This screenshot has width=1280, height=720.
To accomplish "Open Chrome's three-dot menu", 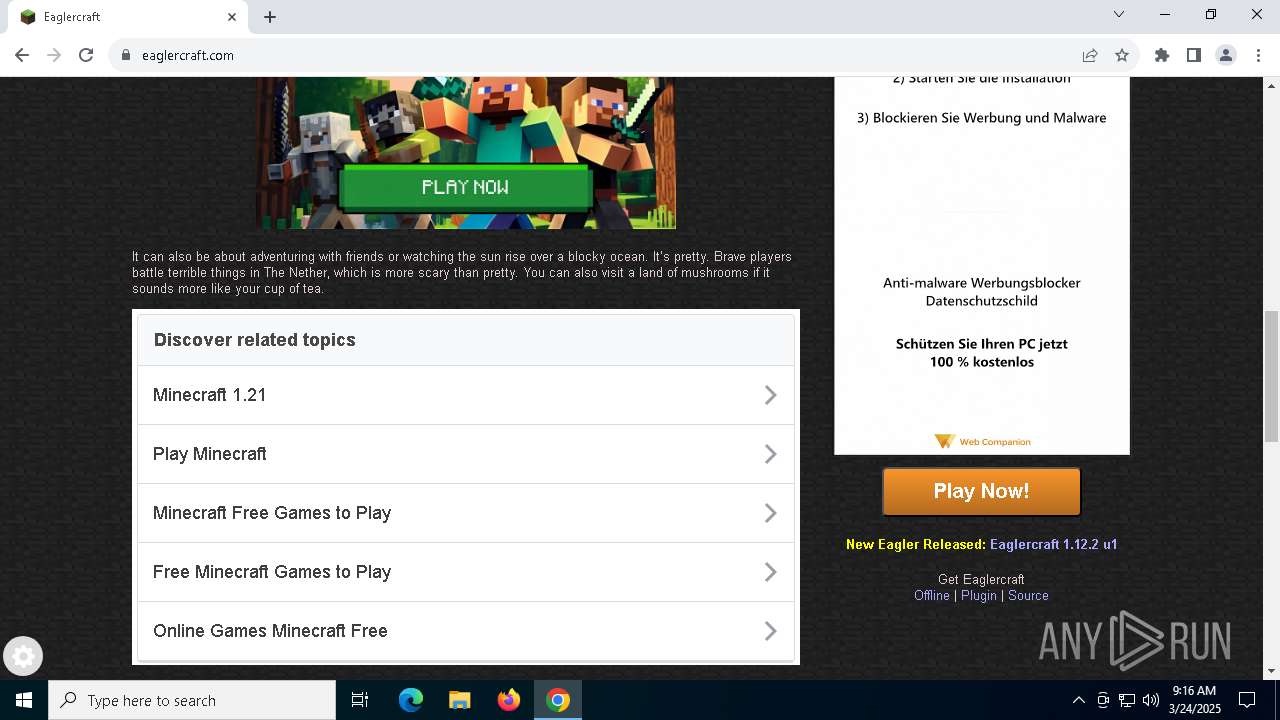I will pyautogui.click(x=1258, y=55).
